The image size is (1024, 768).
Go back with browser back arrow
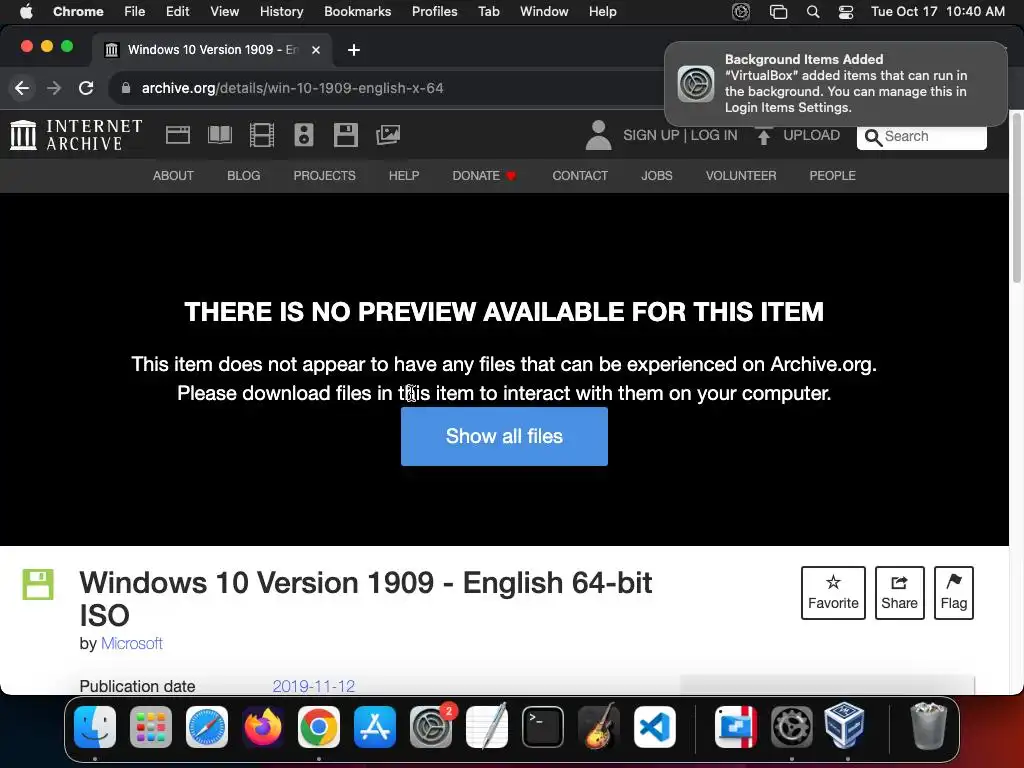point(22,88)
